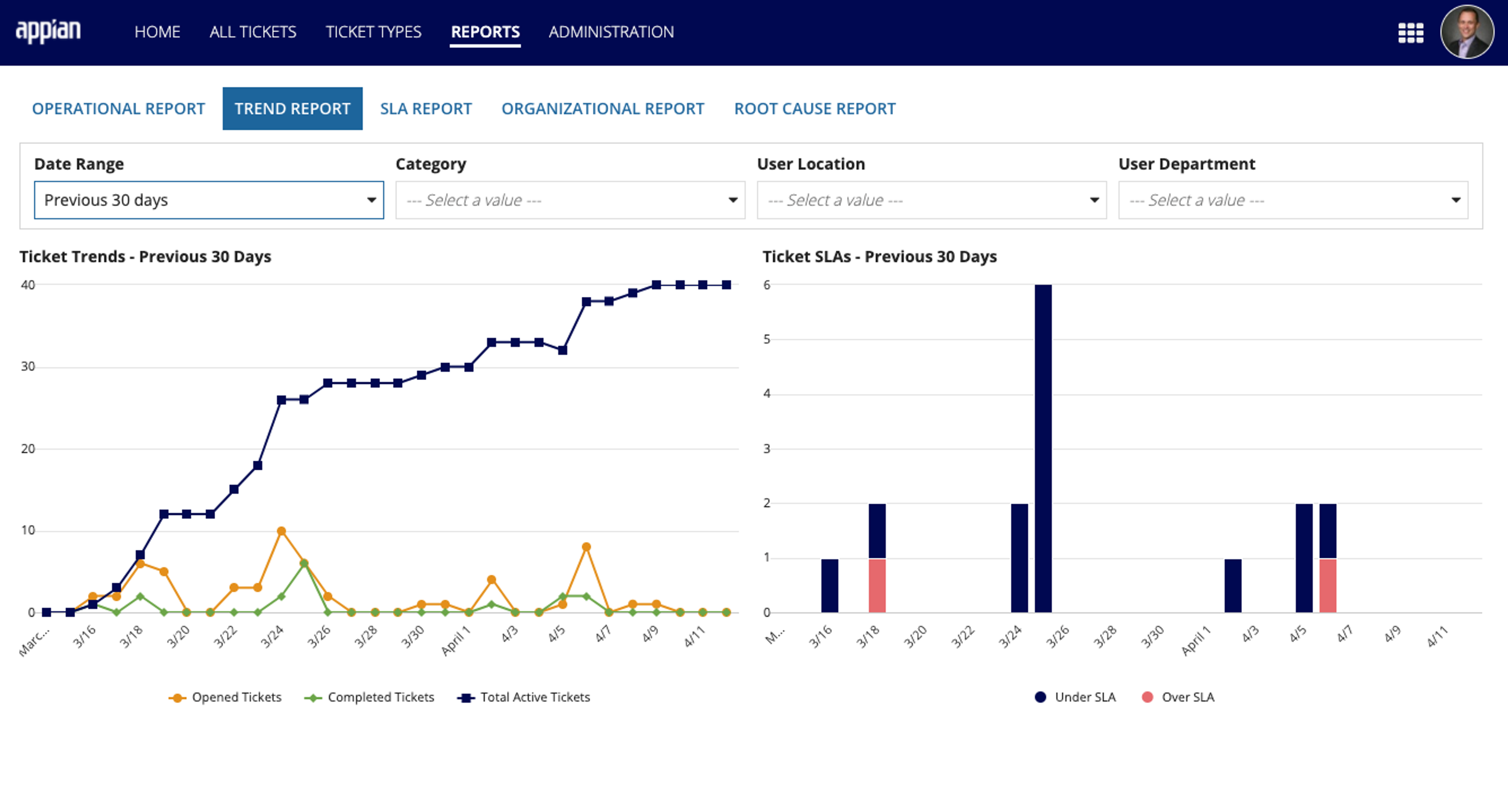Select the TREND REPORT tab
The width and height of the screenshot is (1508, 812).
(x=292, y=109)
